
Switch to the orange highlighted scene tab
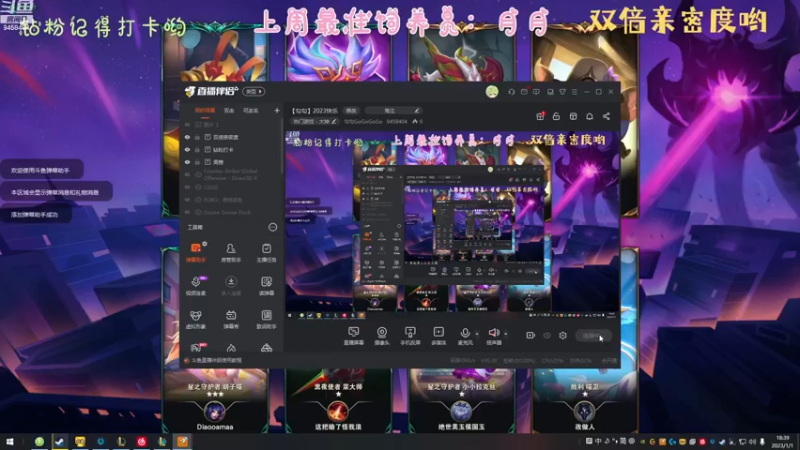(205, 111)
